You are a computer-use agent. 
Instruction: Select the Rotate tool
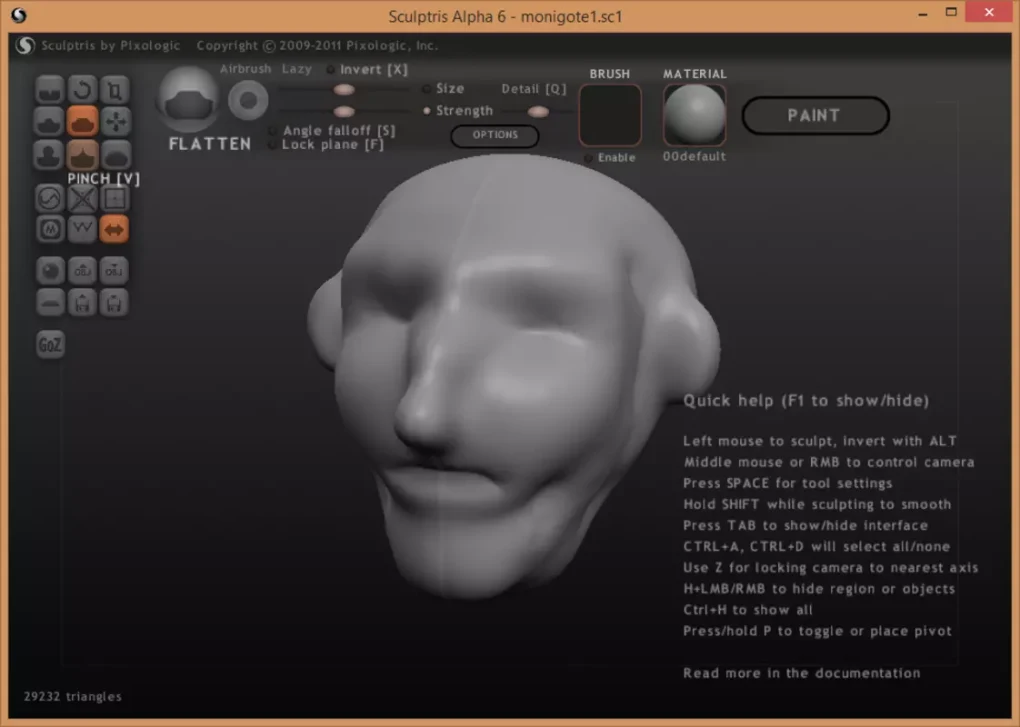coord(82,90)
